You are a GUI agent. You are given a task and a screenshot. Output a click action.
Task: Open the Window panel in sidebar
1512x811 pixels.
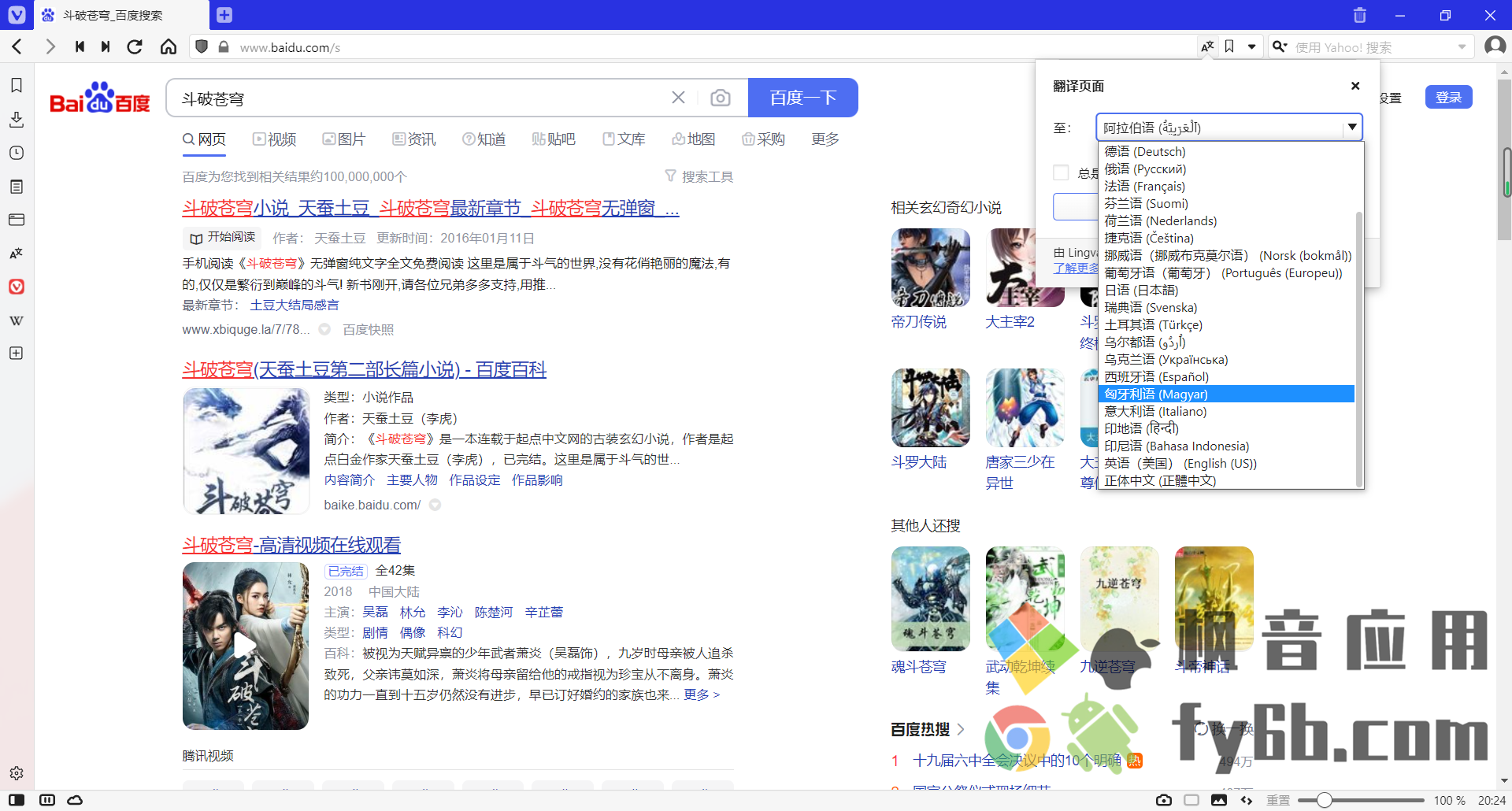pos(17,220)
